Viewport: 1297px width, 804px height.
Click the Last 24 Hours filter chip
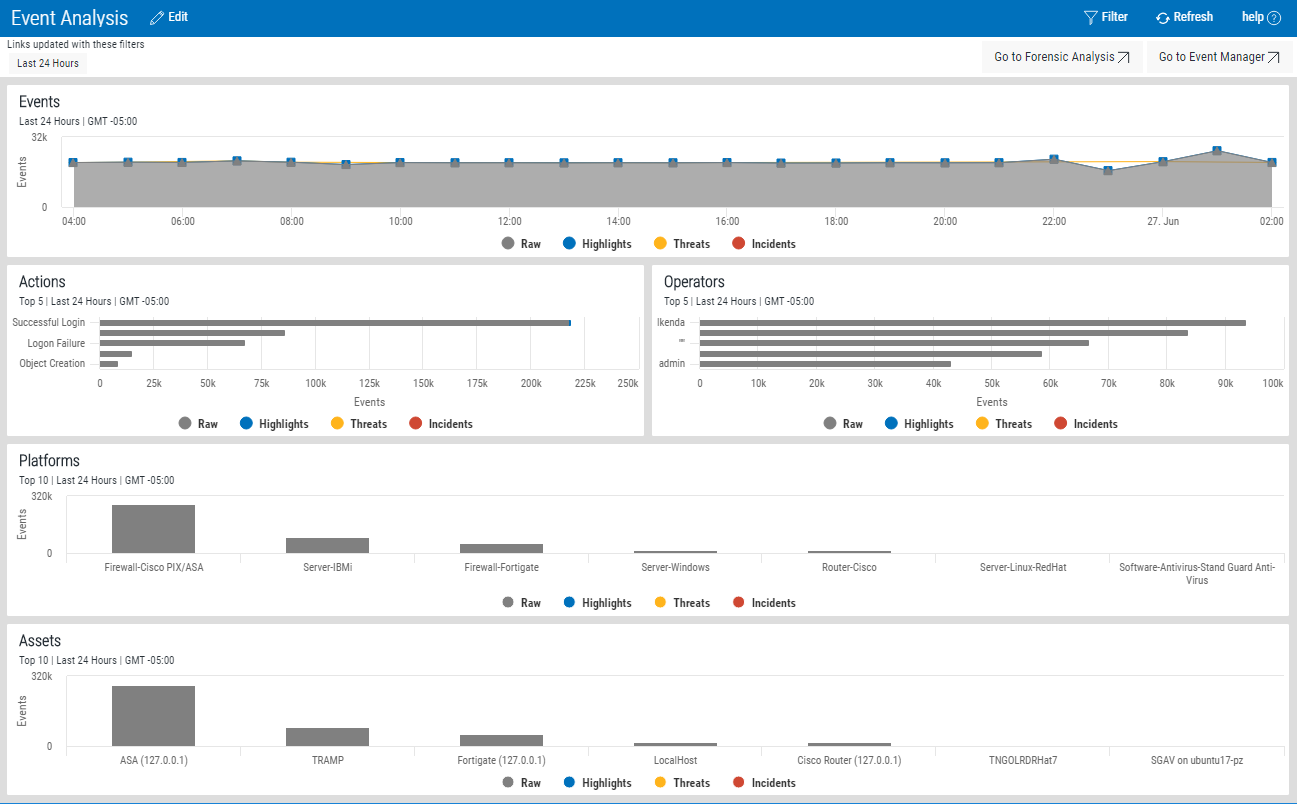coord(48,64)
